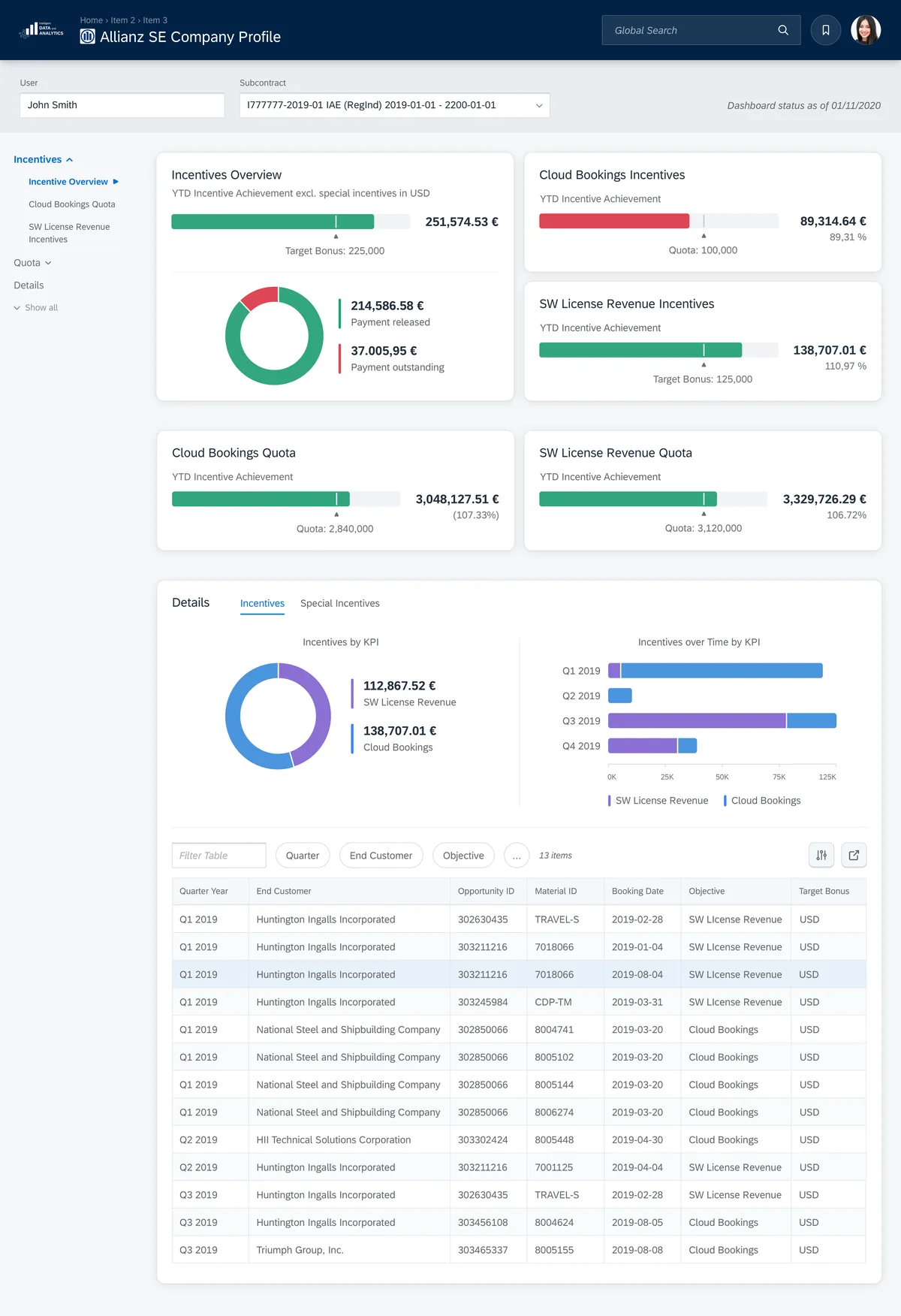
Task: Switch to the Incentives tab
Action: [x=262, y=603]
